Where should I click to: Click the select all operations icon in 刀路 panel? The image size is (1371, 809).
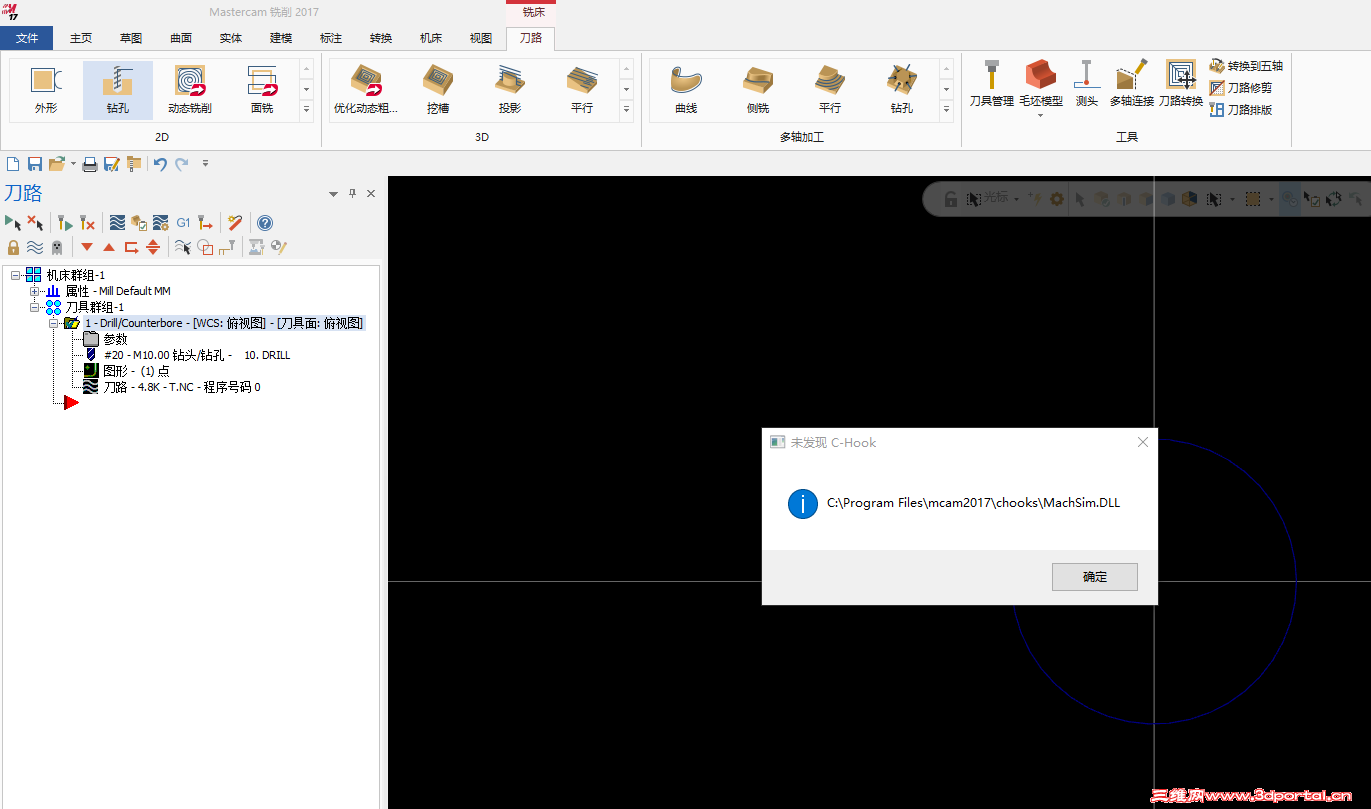[13, 223]
